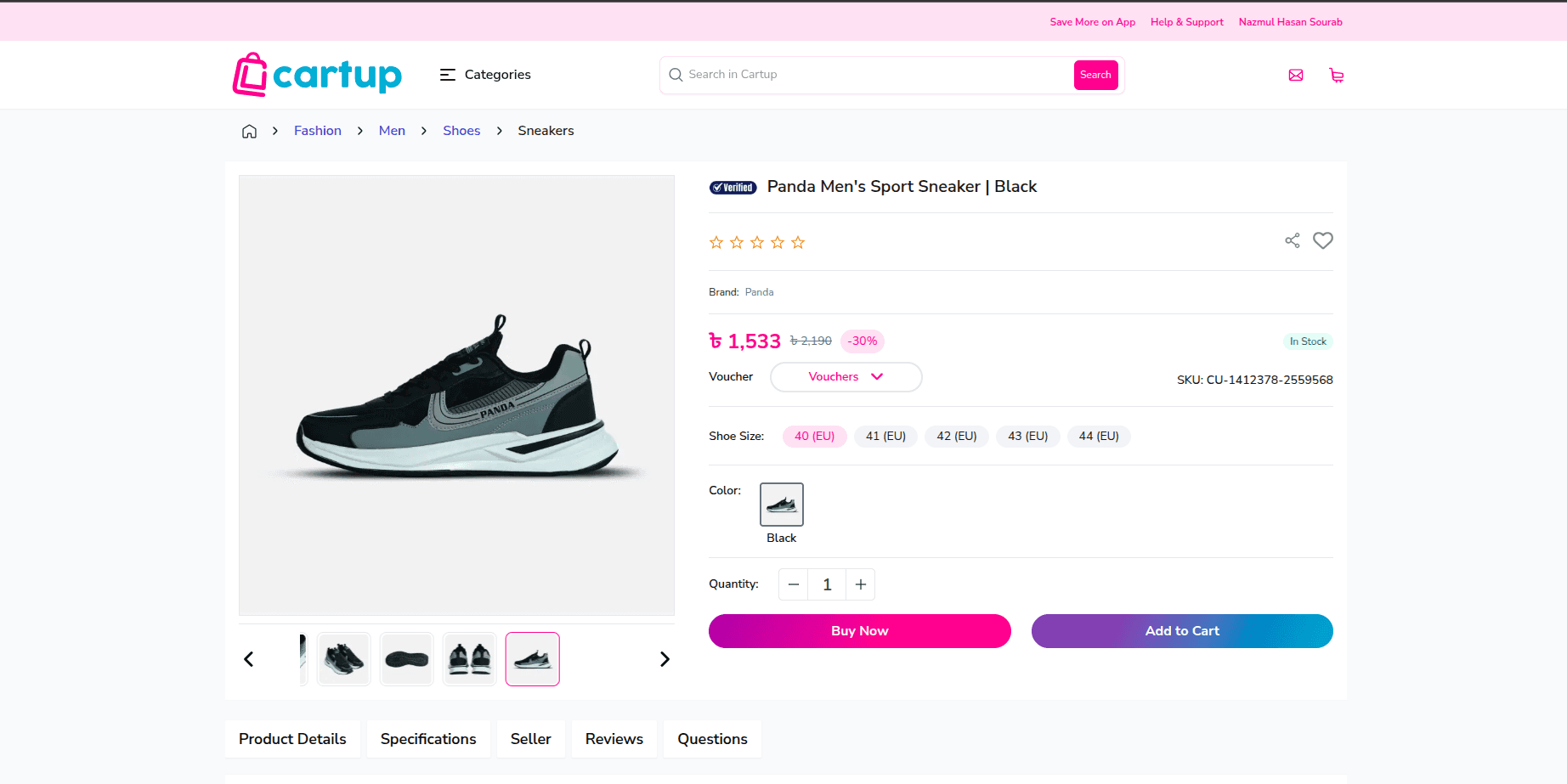This screenshot has height=784, width=1567.
Task: Open the messages envelope icon
Action: [x=1295, y=76]
